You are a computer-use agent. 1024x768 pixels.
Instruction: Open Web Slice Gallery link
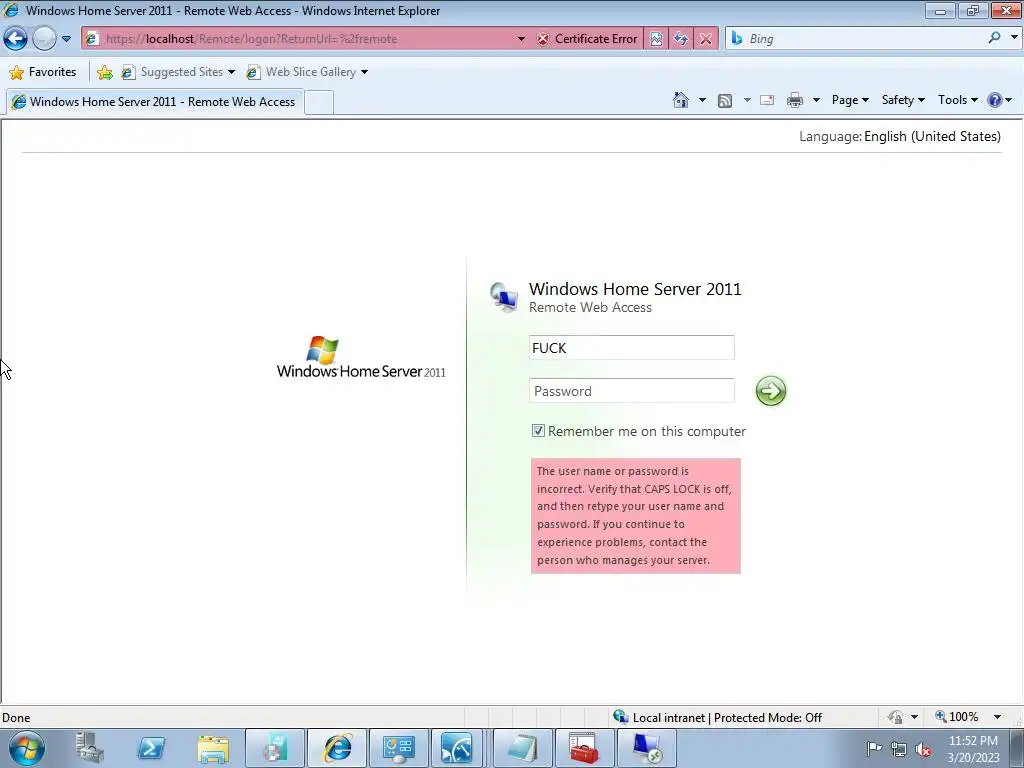tap(307, 72)
